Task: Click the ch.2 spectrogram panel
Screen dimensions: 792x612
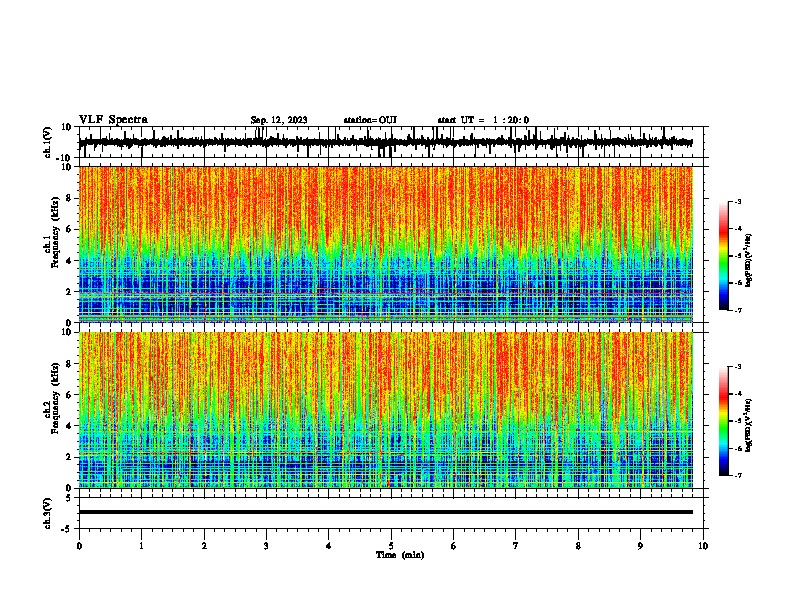Action: click(386, 410)
